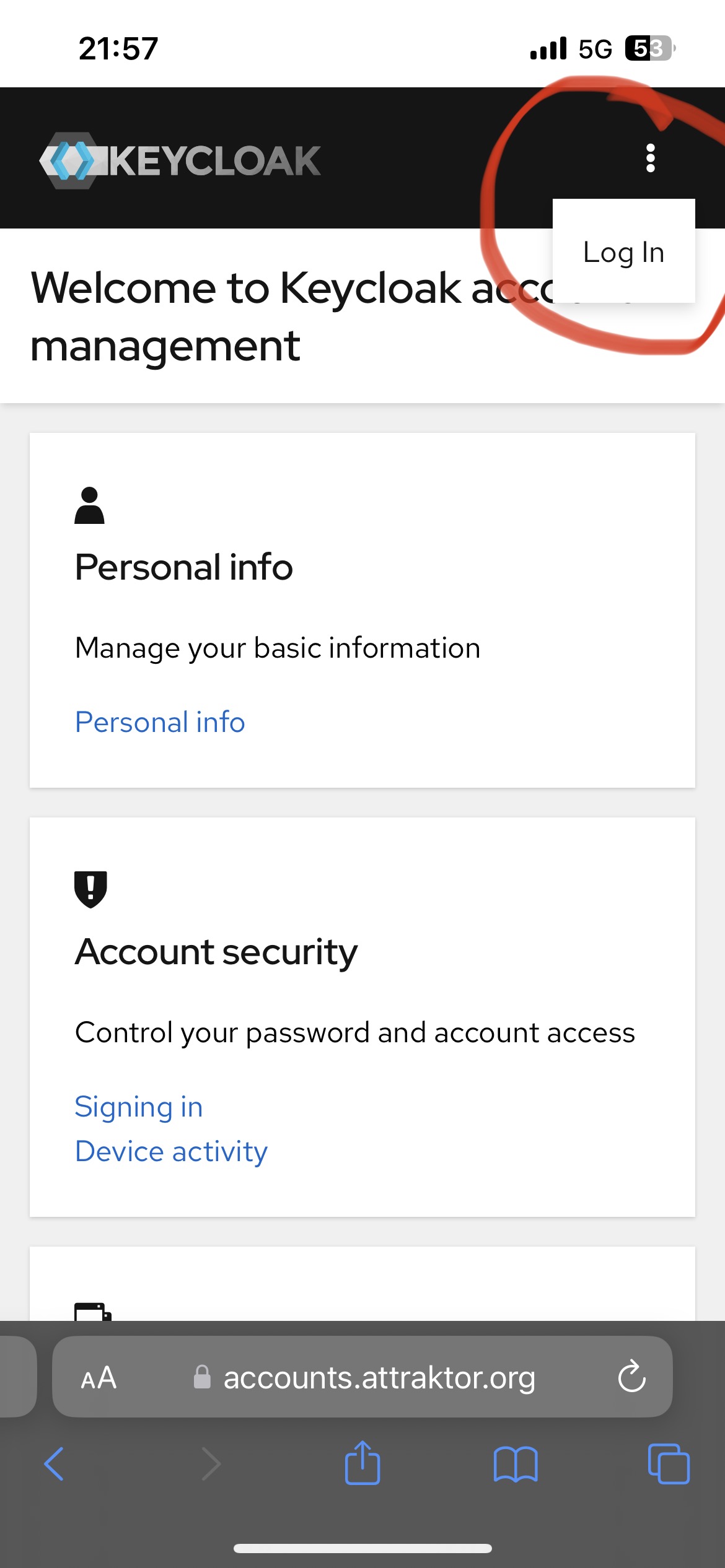The image size is (725, 1568).
Task: Tap the Applications card icon
Action: (x=92, y=1312)
